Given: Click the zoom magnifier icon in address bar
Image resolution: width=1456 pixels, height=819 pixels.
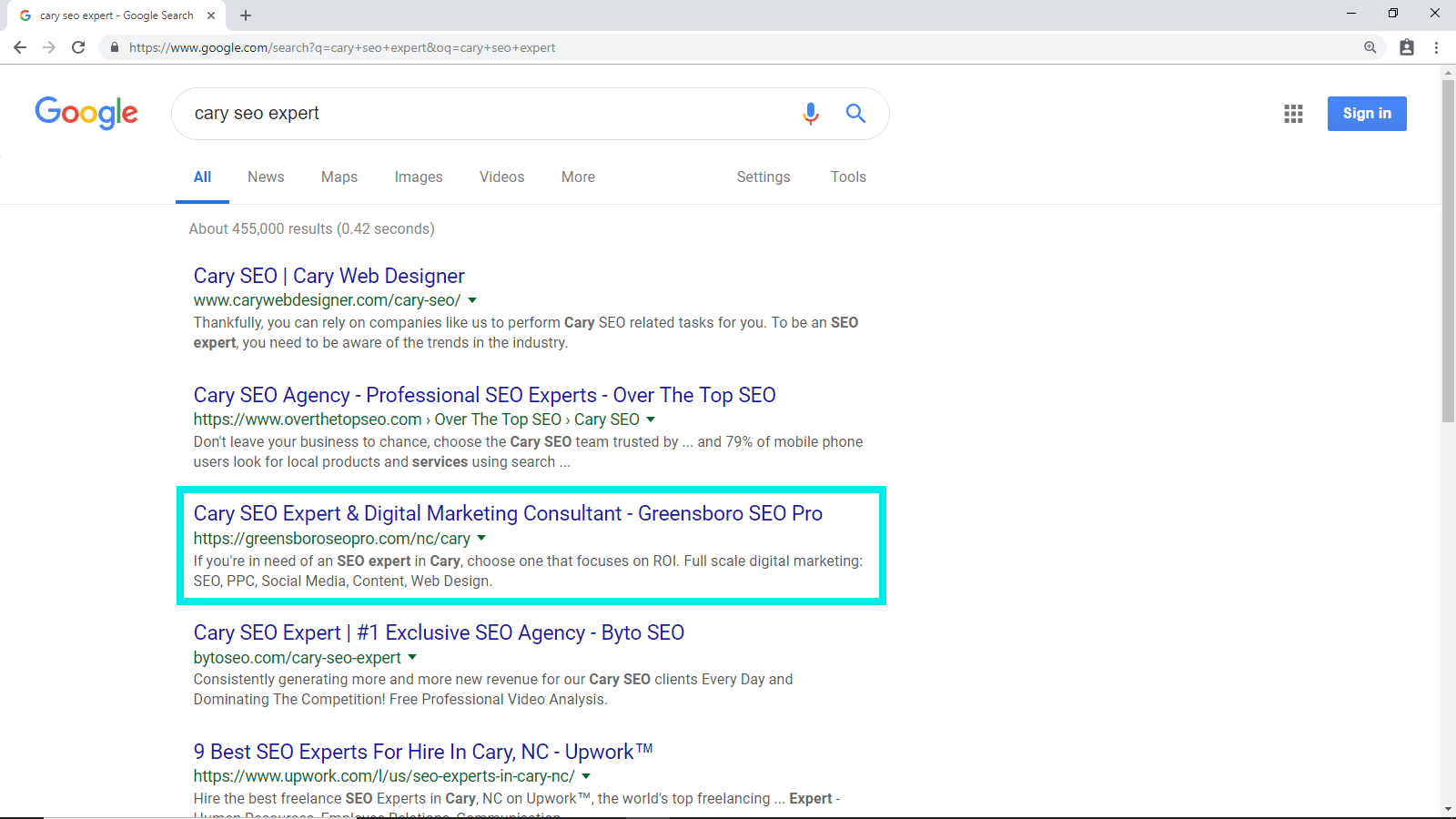Looking at the screenshot, I should (1370, 47).
